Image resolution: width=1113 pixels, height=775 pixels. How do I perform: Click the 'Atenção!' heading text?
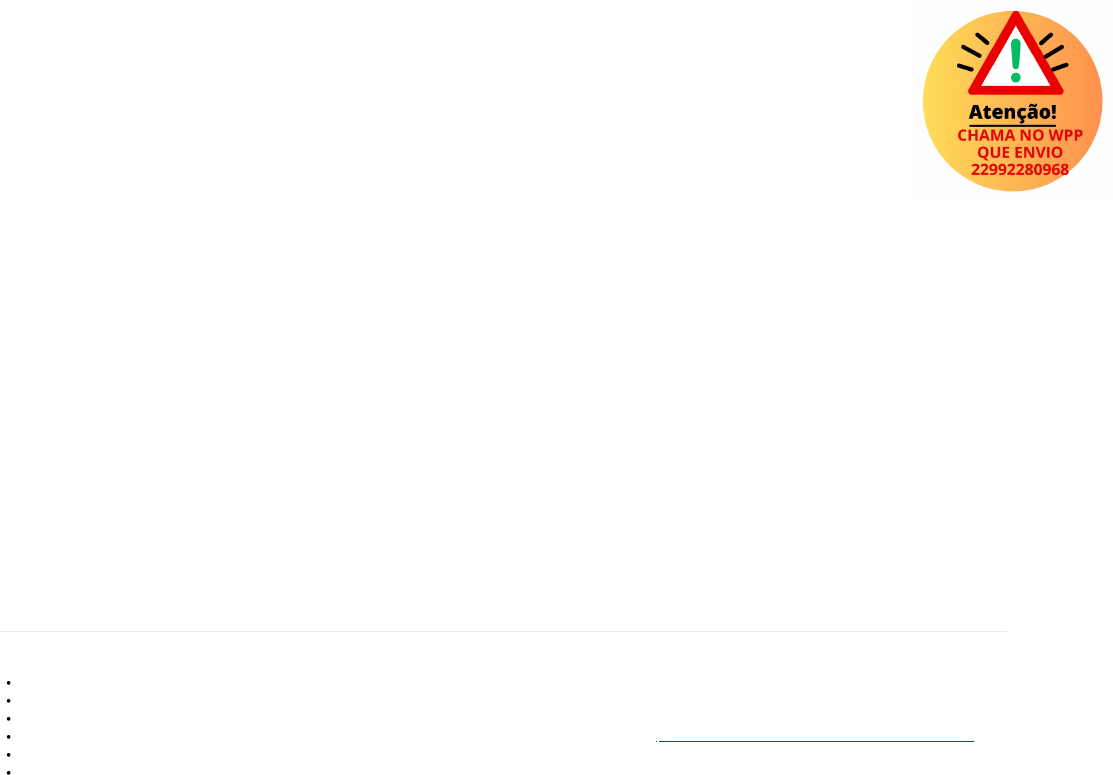tap(1012, 112)
